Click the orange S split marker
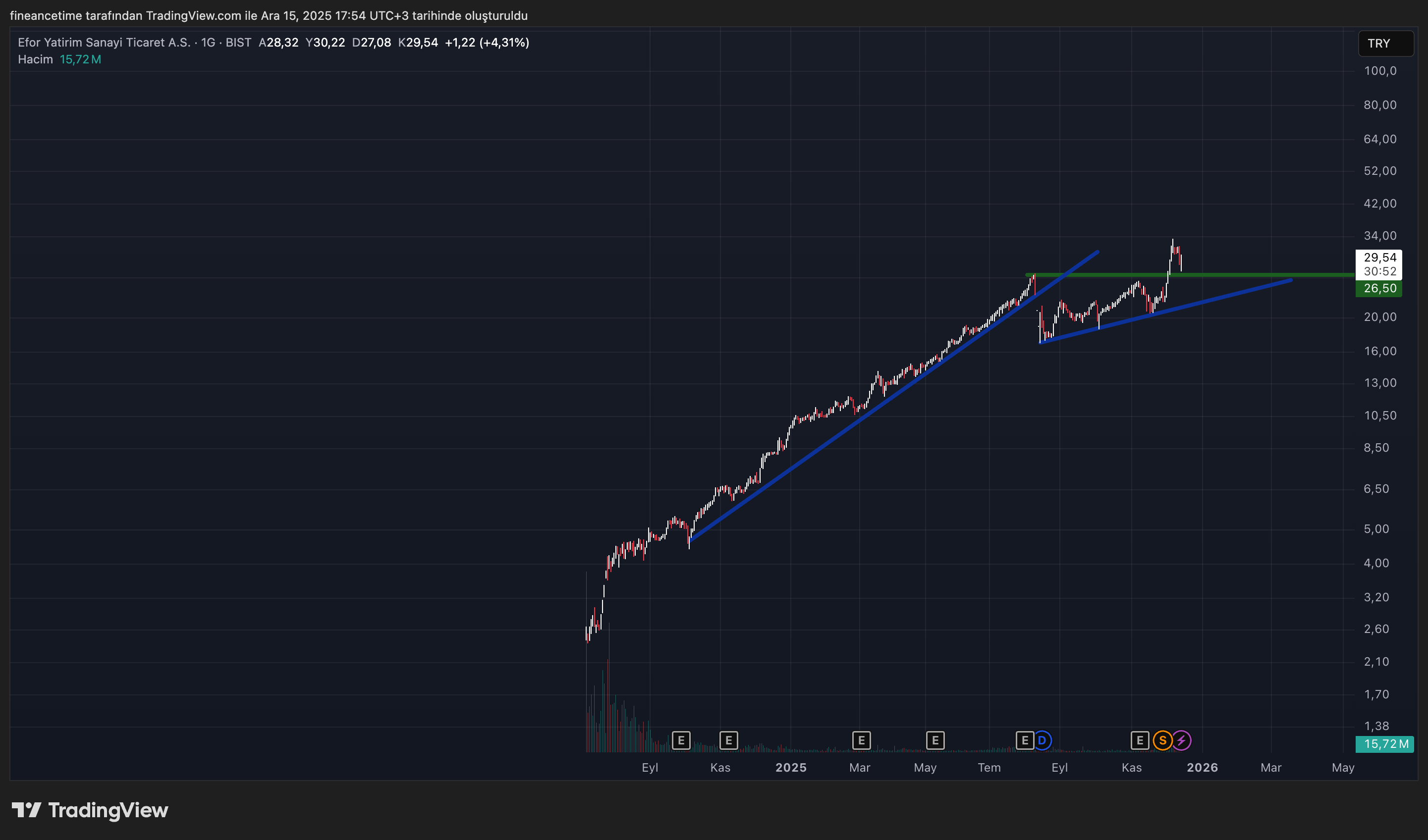1428x840 pixels. (1162, 740)
